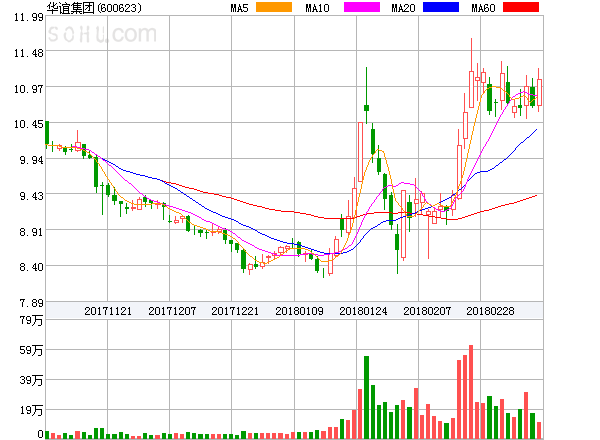Screen dimensions: 600x440
Task: Click the 20180228 date label
Action: click(x=490, y=311)
